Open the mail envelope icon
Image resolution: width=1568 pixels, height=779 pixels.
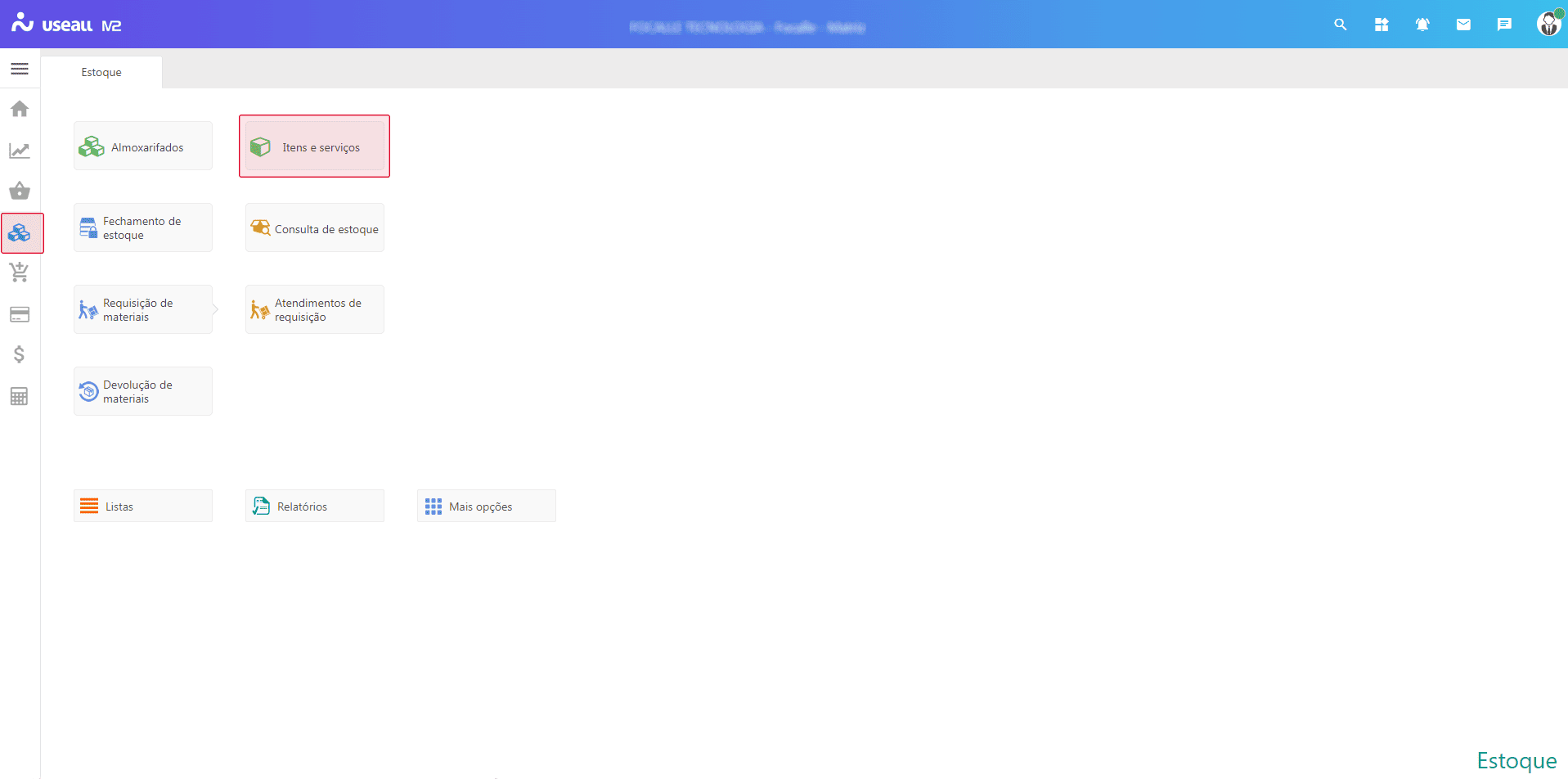[1463, 25]
